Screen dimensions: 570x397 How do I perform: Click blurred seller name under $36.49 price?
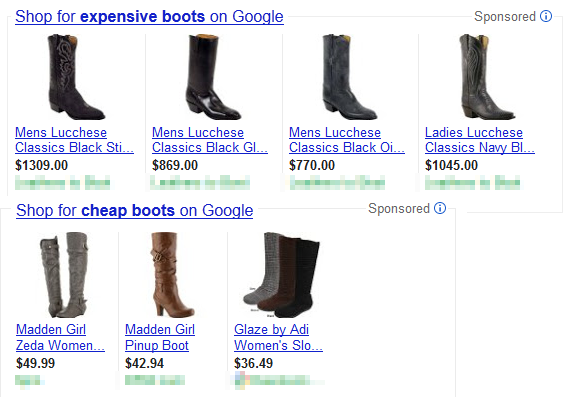[x=278, y=380]
